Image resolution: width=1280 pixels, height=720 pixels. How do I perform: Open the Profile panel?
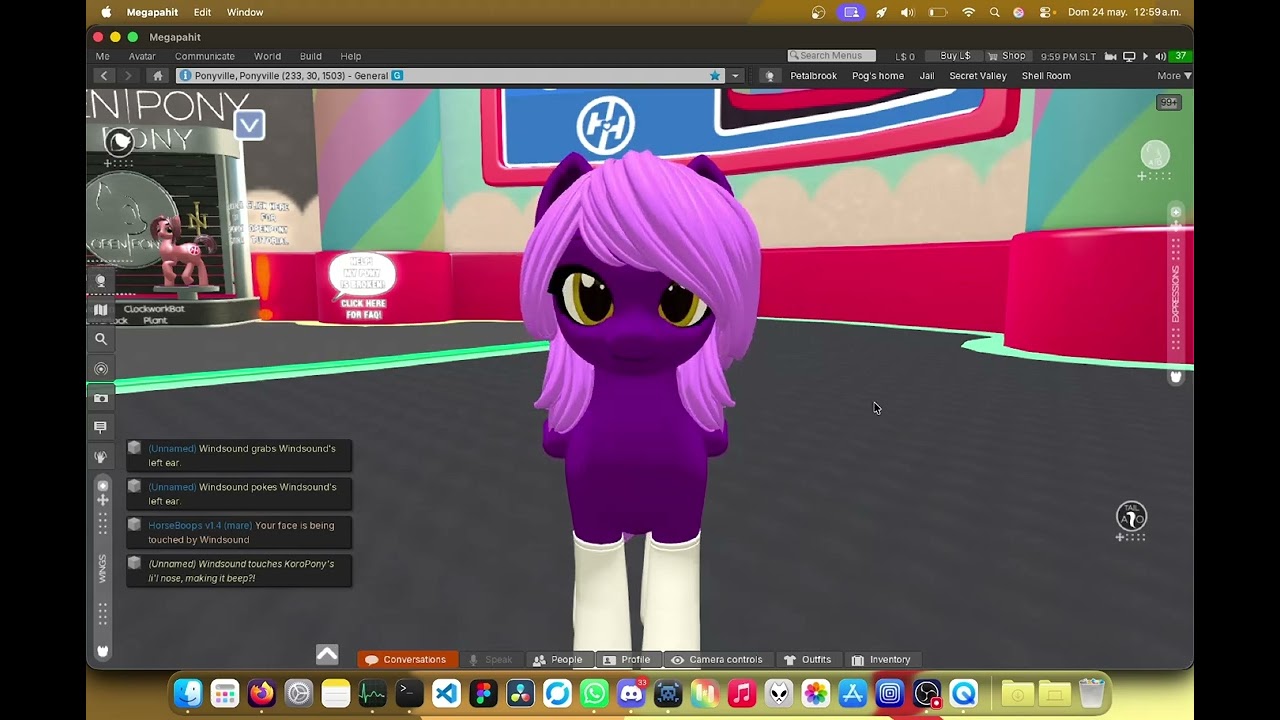click(x=627, y=660)
